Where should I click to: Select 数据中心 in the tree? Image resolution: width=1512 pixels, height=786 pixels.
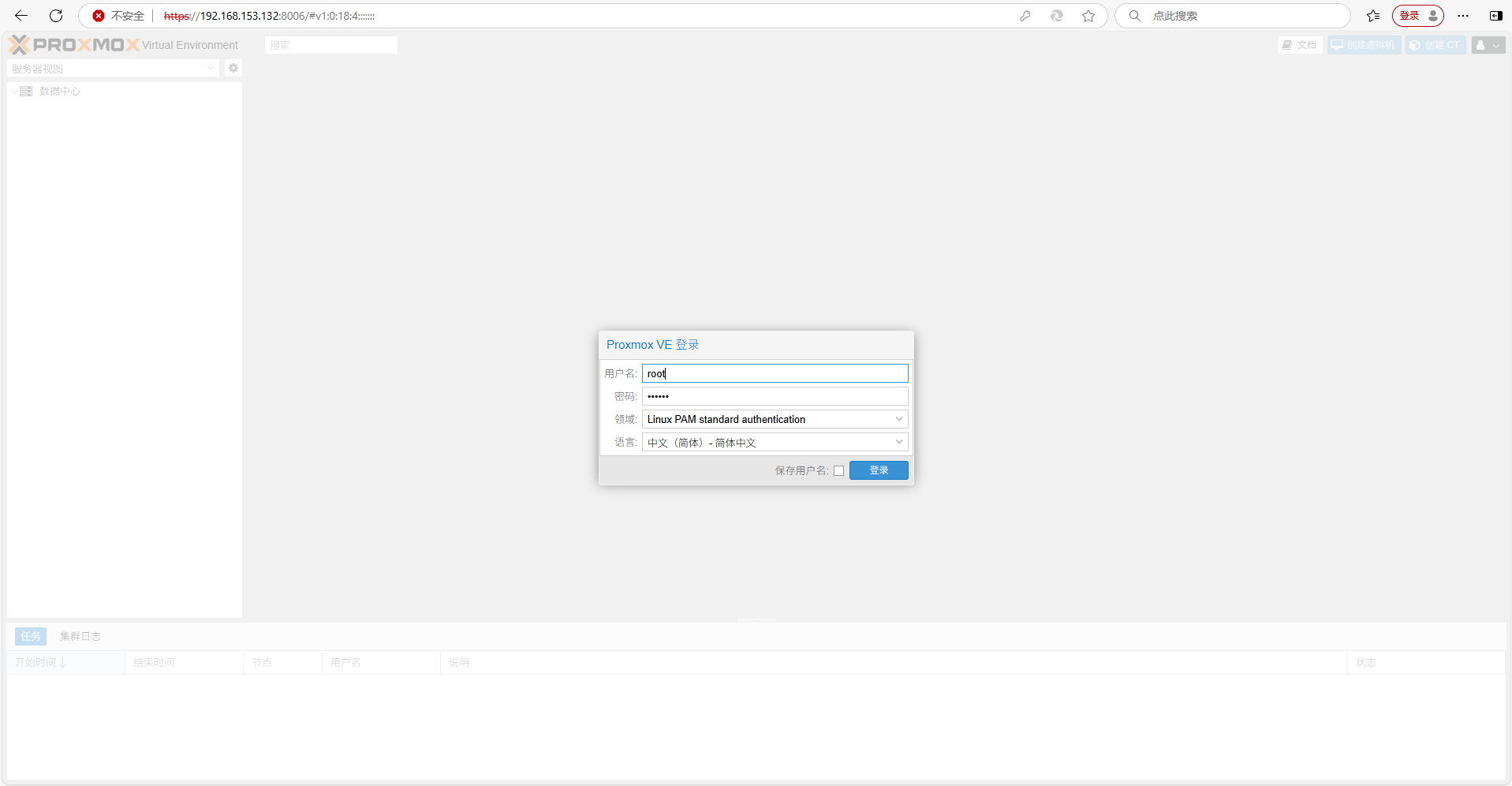60,92
